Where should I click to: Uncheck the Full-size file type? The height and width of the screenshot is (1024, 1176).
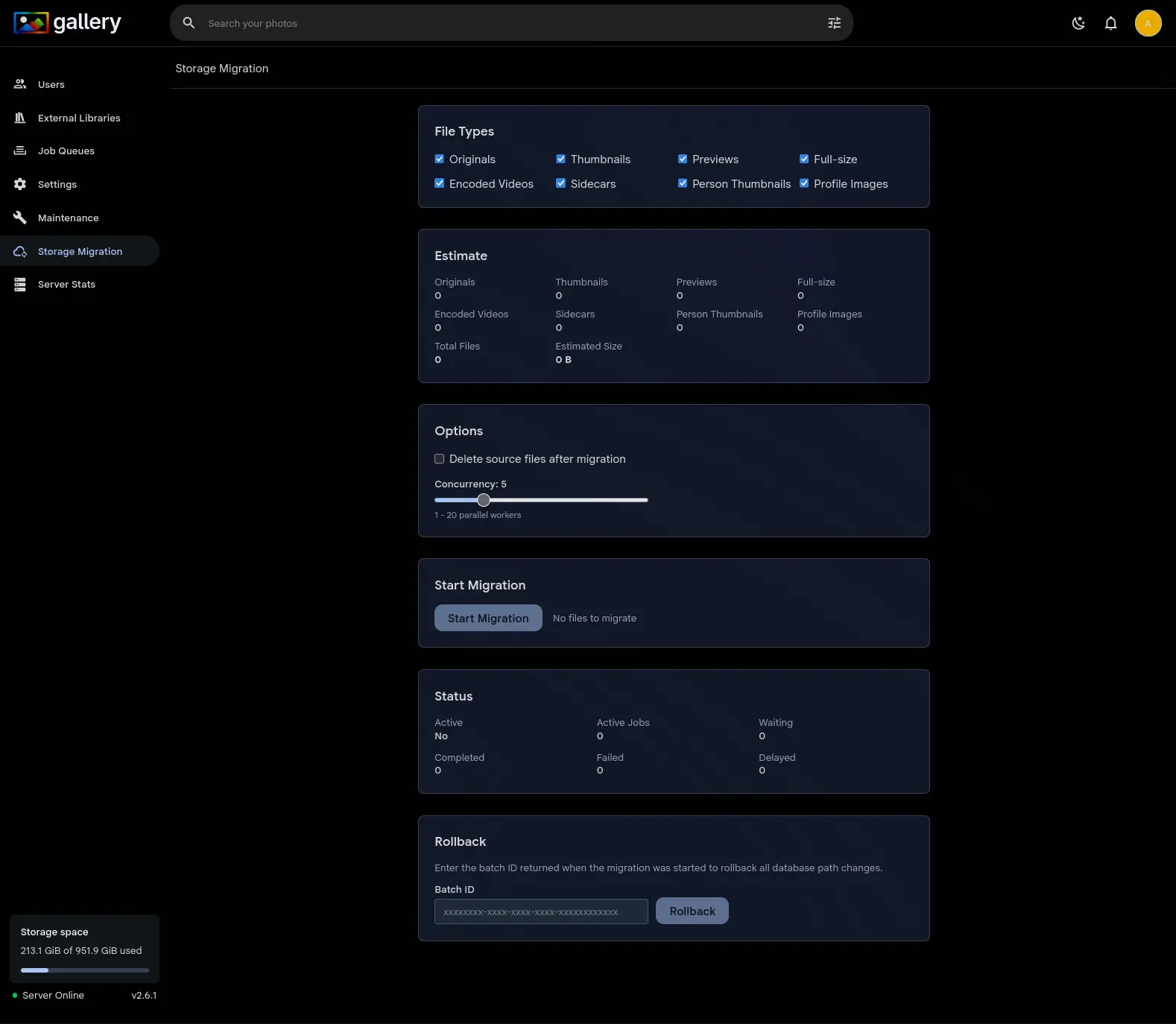[804, 159]
